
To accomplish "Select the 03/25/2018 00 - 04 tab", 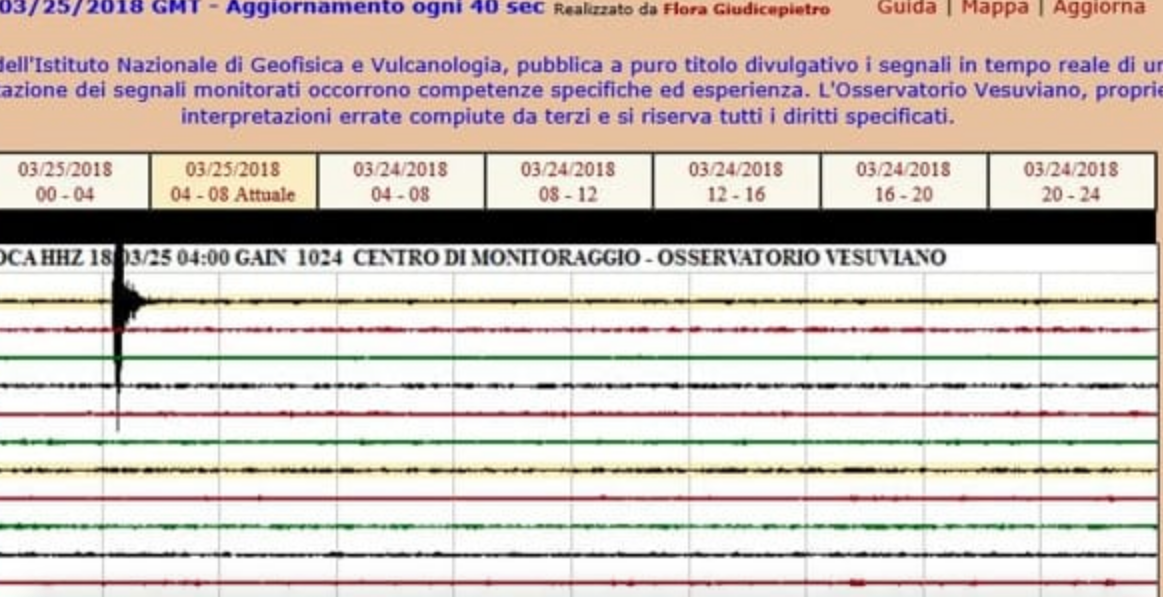I will (x=65, y=182).
